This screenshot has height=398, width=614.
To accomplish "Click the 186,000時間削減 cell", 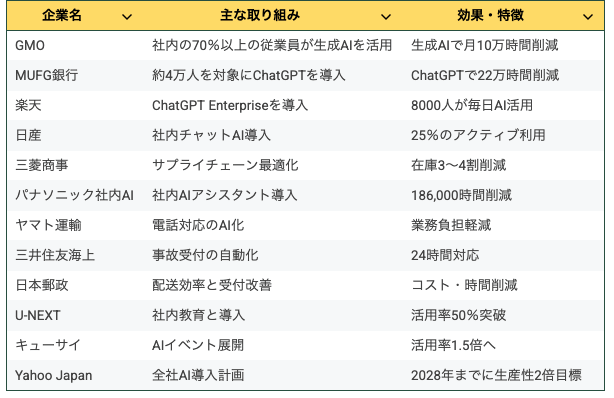I will tap(461, 195).
